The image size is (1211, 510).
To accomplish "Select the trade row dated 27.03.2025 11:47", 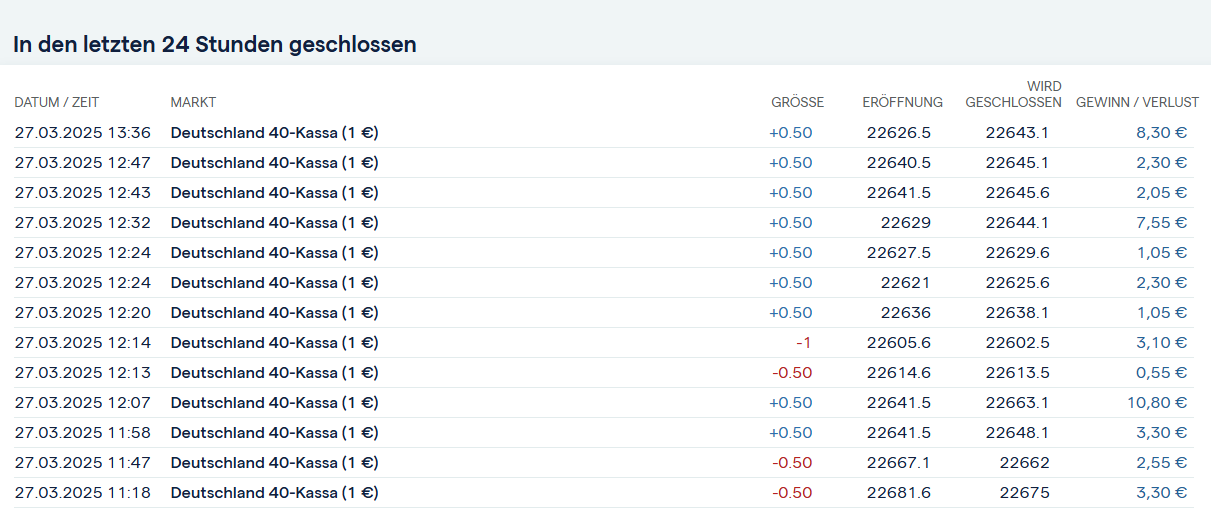I will 604,462.
